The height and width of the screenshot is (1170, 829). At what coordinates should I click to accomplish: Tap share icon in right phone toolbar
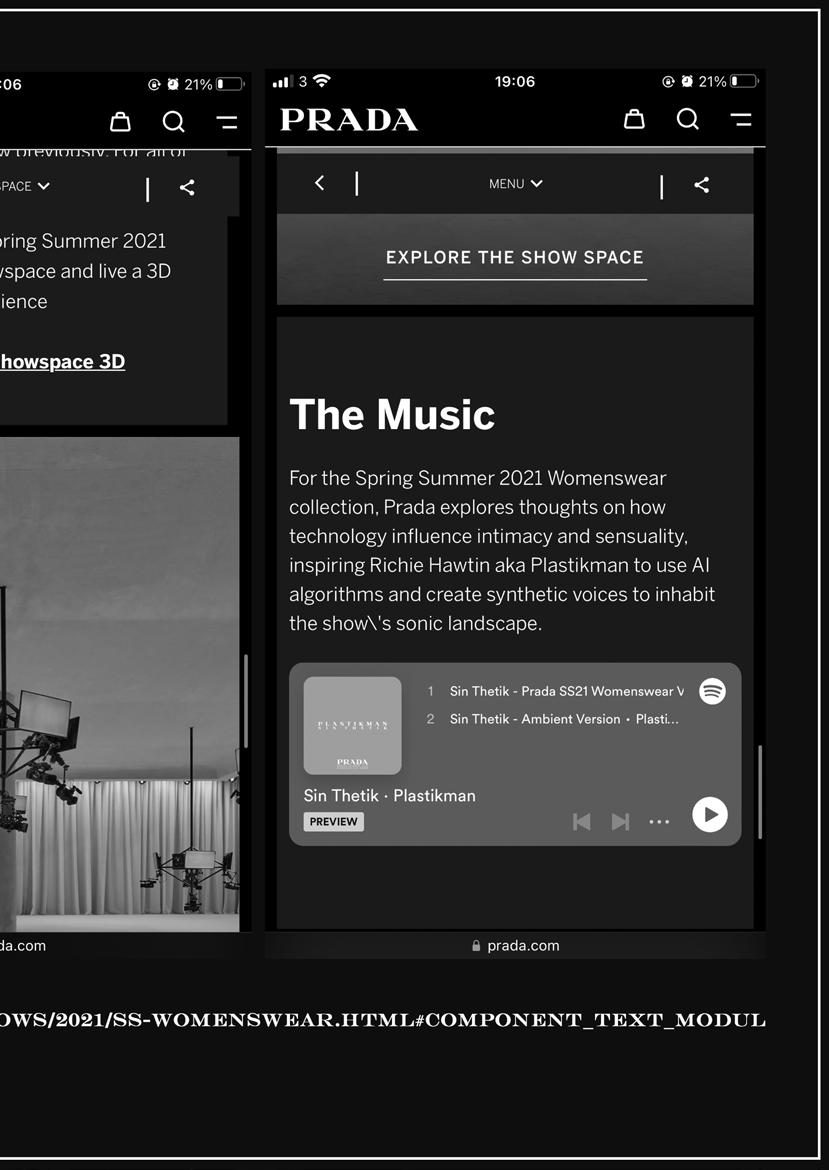click(701, 185)
